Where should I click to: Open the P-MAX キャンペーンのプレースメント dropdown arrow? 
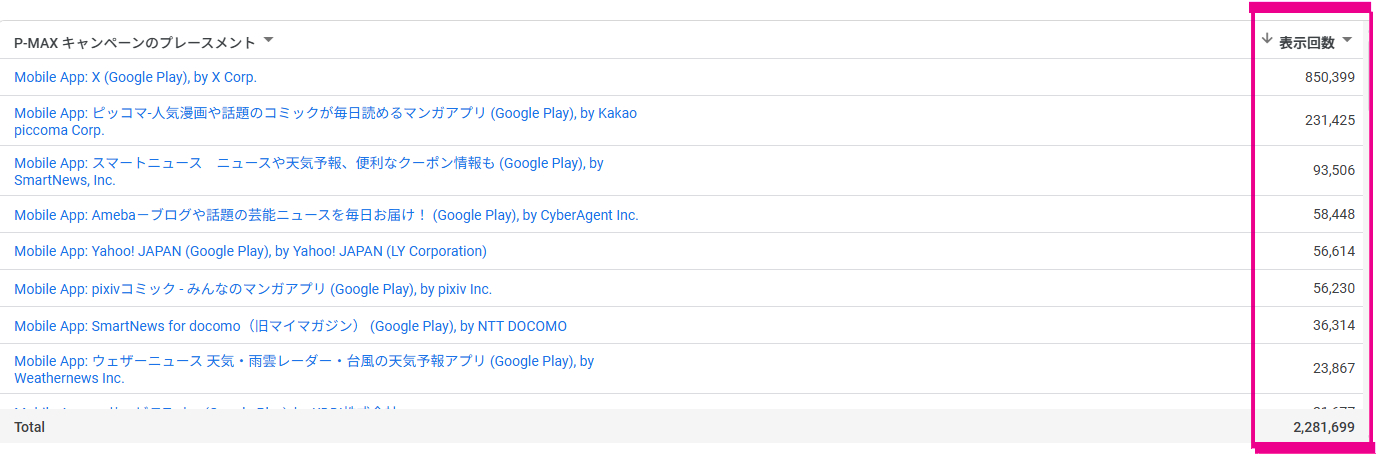(268, 41)
